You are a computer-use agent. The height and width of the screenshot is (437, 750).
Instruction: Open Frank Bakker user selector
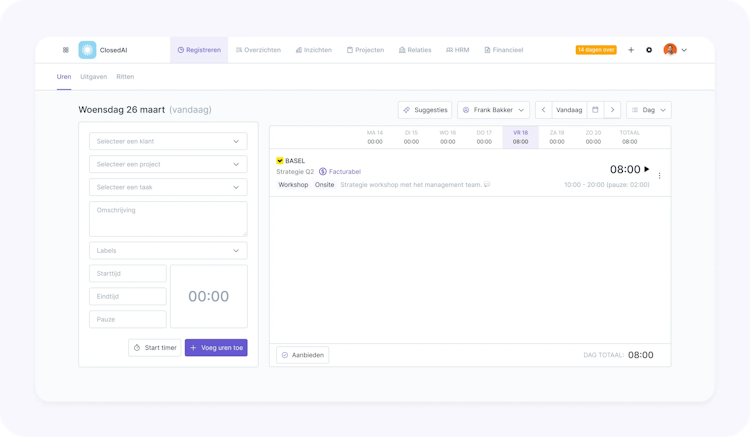click(493, 110)
